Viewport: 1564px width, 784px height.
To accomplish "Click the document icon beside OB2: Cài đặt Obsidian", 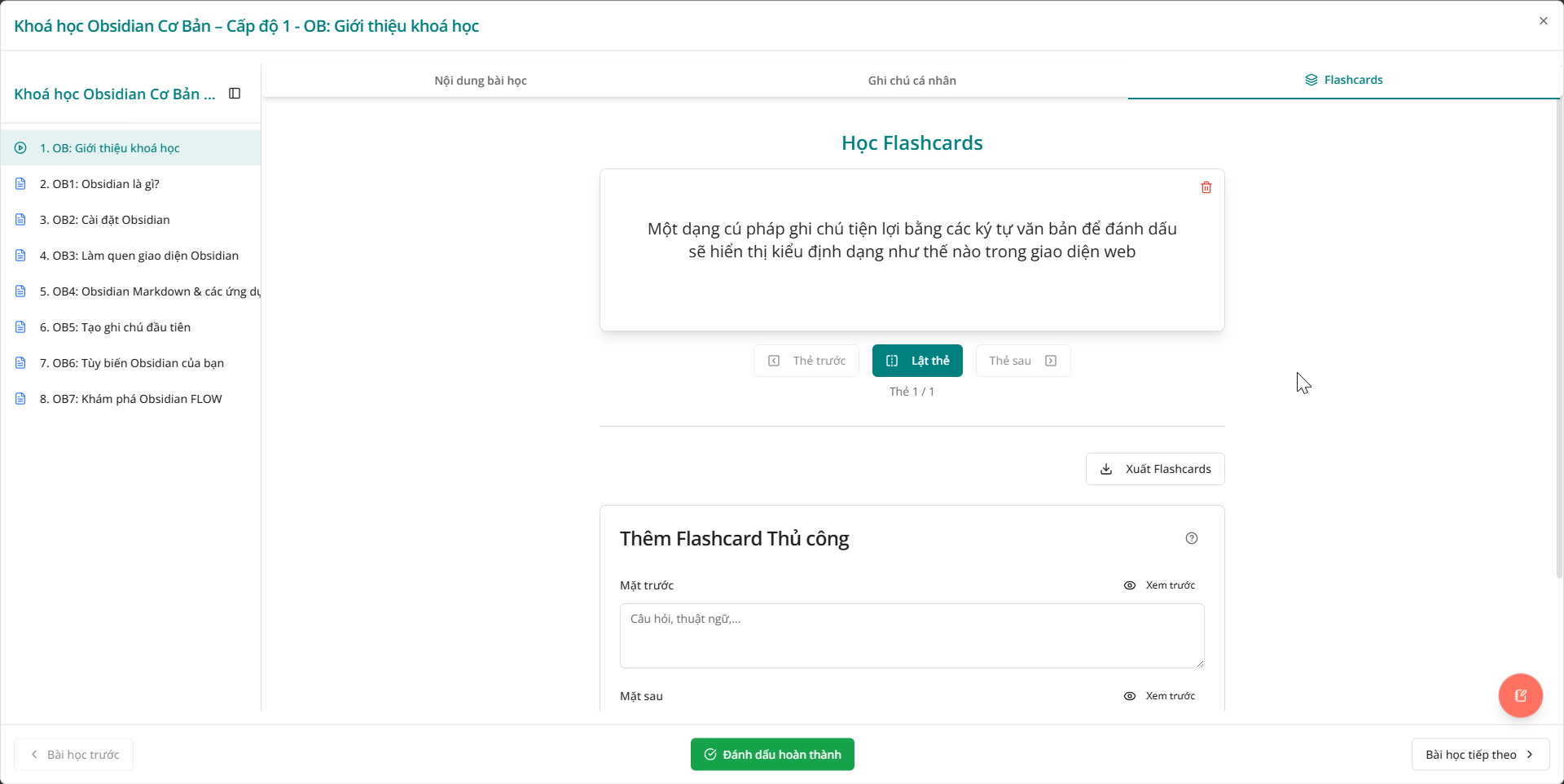I will pyautogui.click(x=20, y=219).
